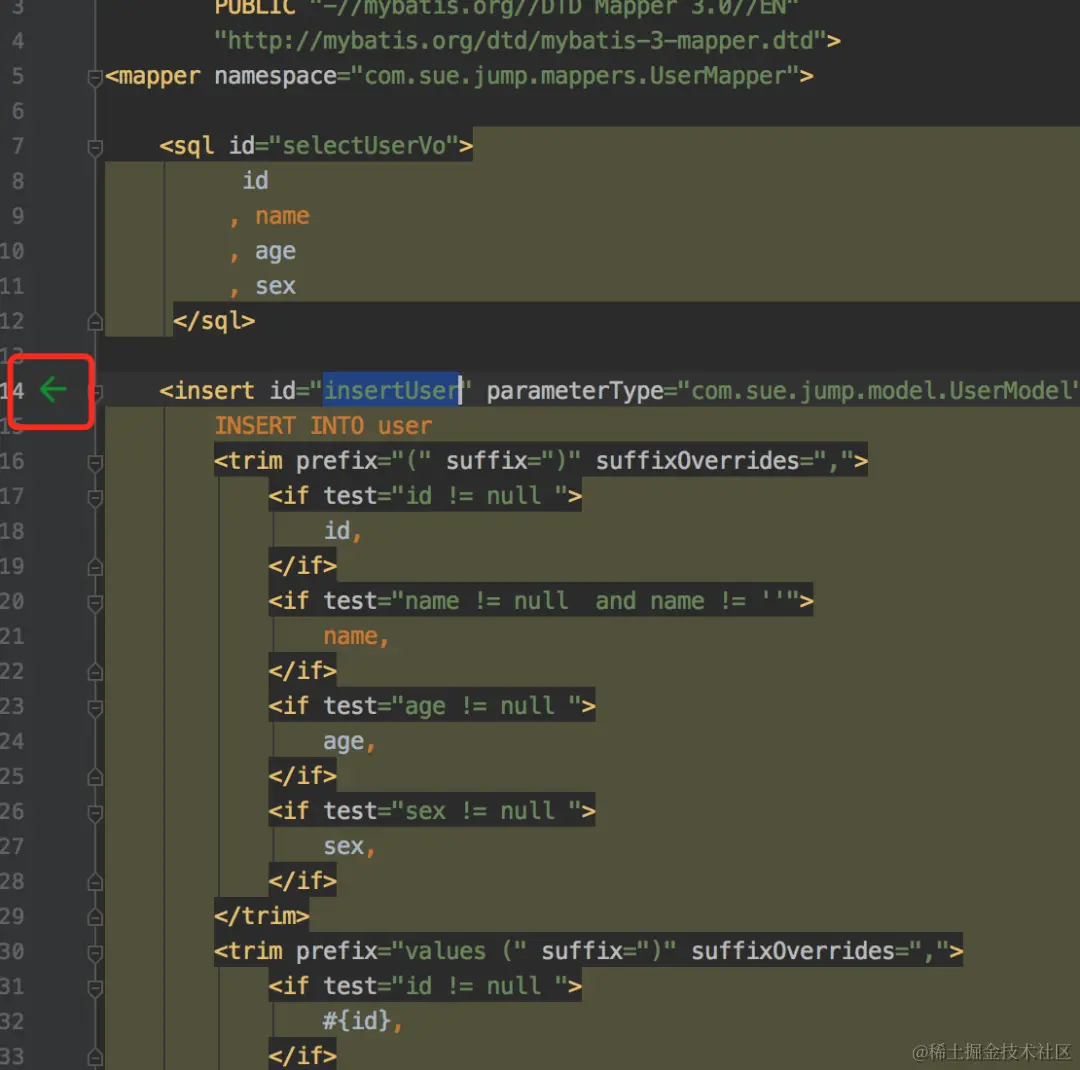Viewport: 1080px width, 1070px height.
Task: Click the com.sue.jump.mappers.UserMapper namespace value
Action: tap(574, 76)
